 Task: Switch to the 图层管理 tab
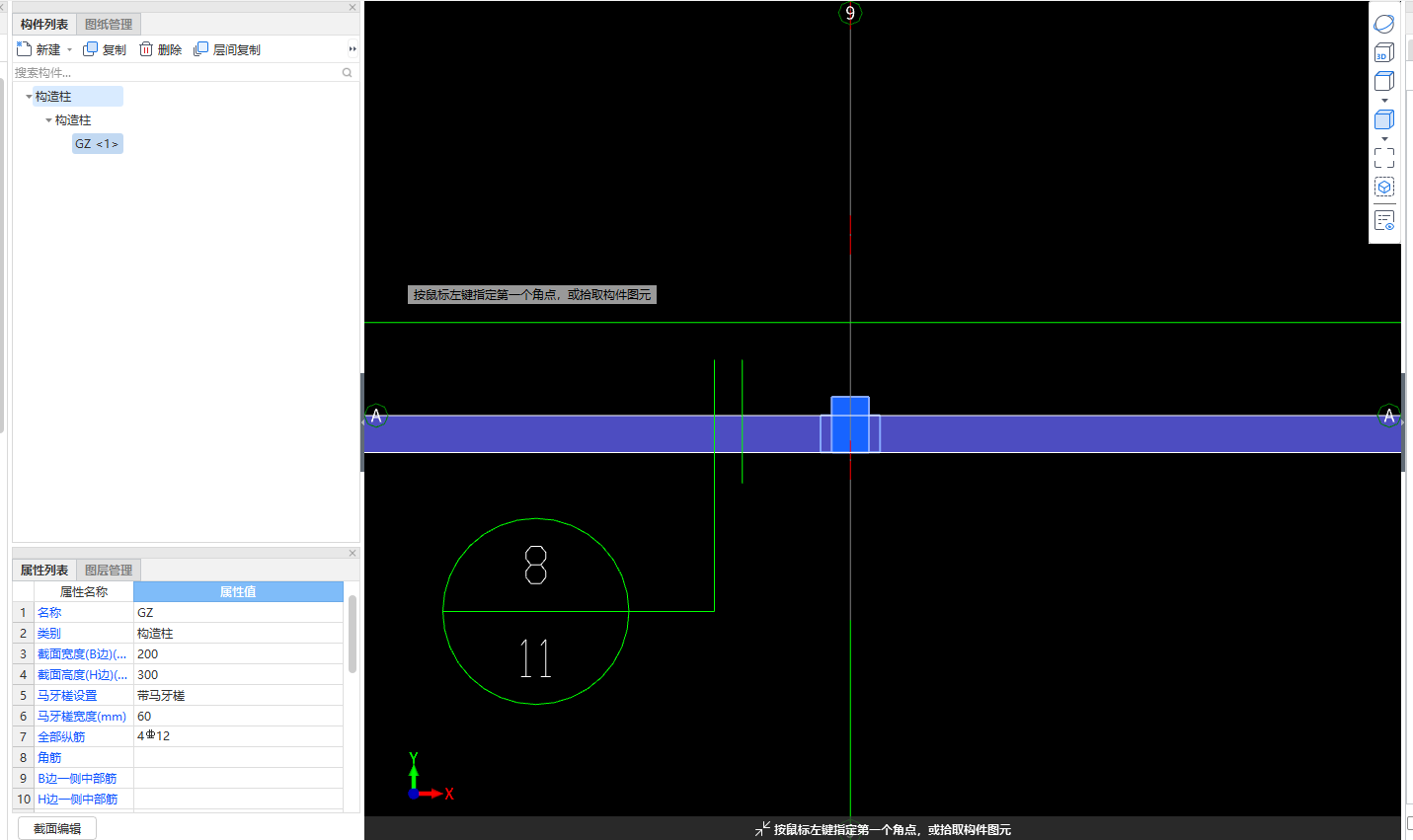(x=109, y=570)
